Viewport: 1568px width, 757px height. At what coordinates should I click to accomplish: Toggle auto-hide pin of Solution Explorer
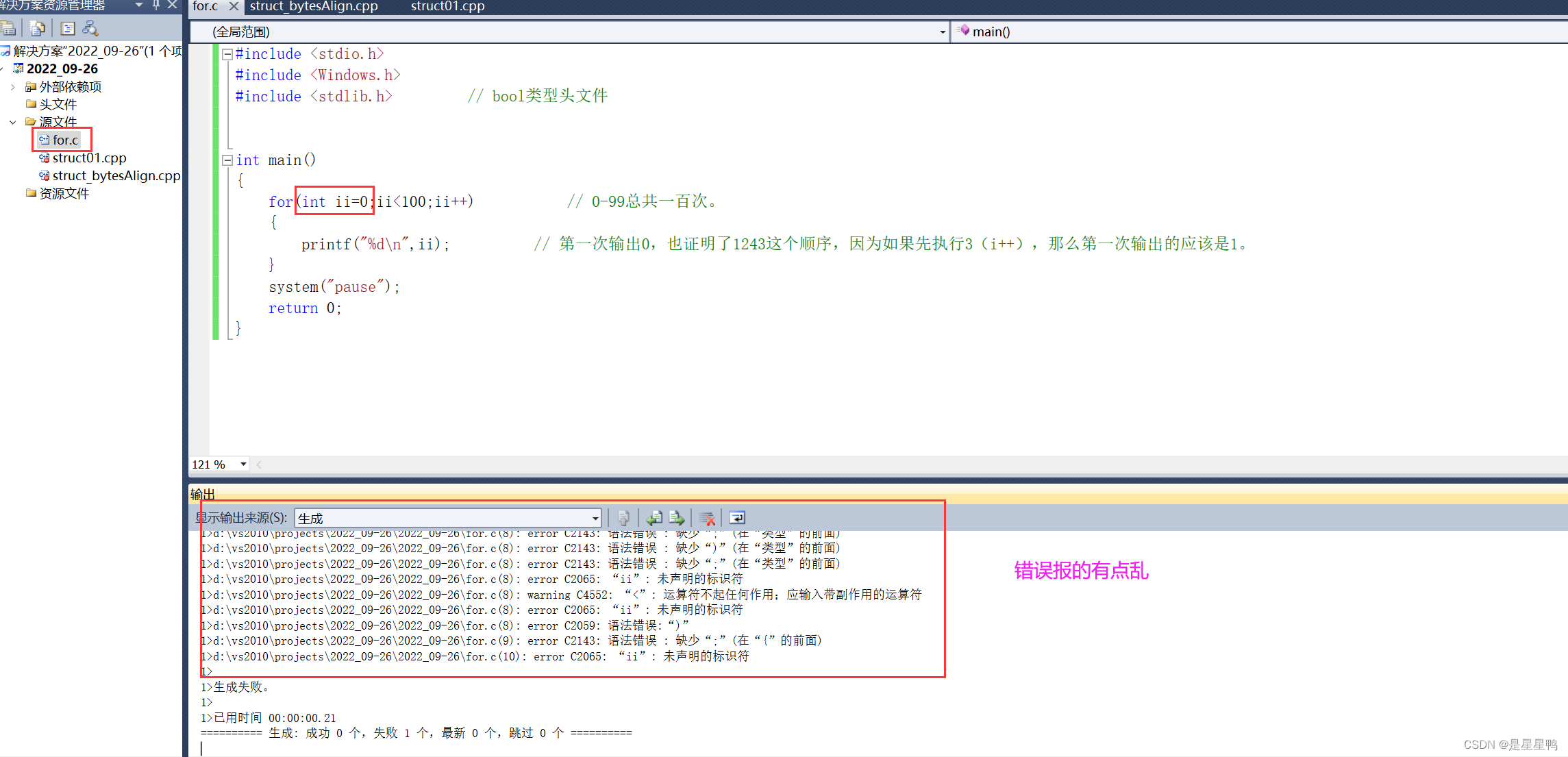(156, 5)
